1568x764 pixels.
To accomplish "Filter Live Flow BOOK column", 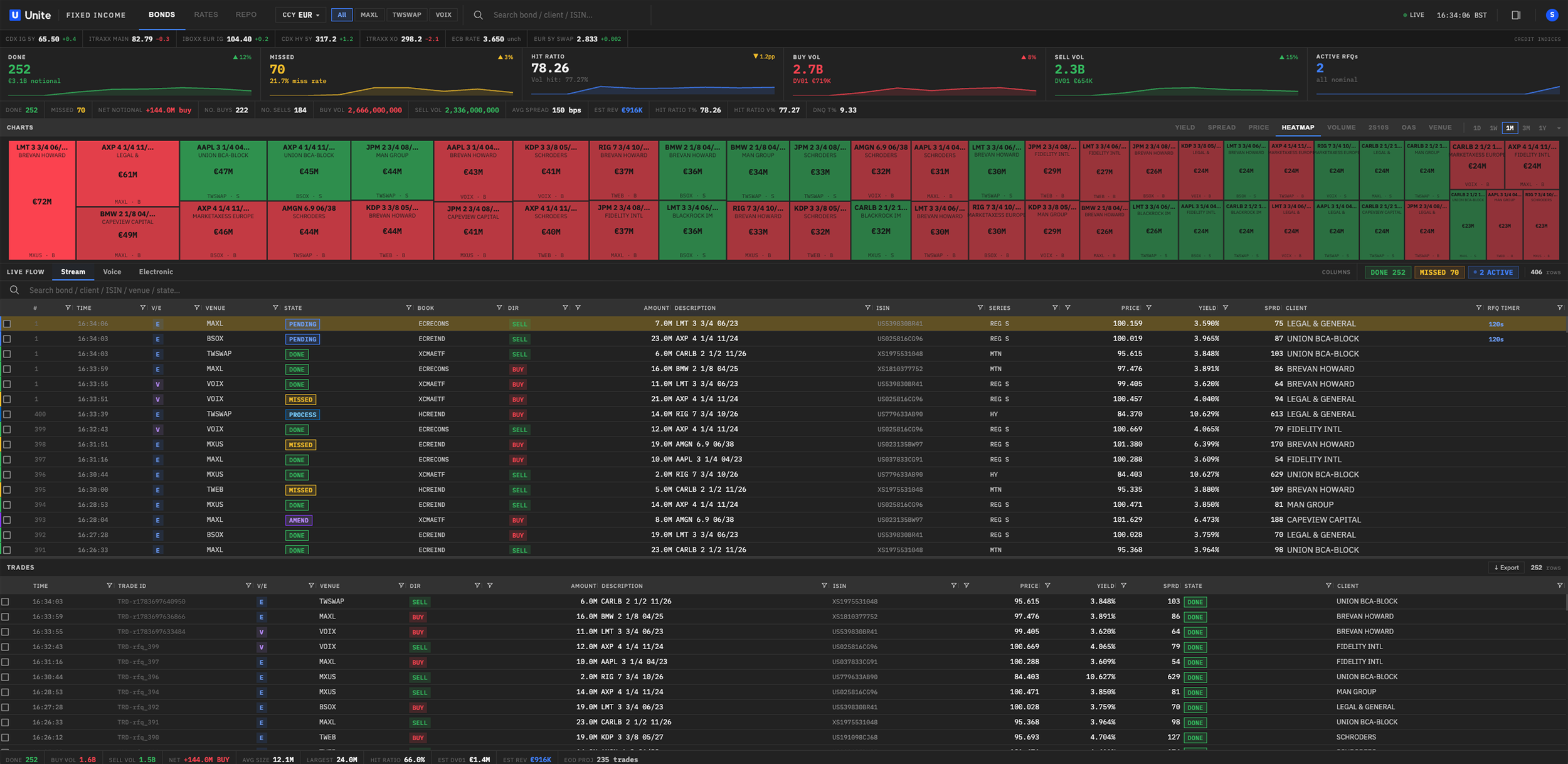I will click(x=499, y=307).
